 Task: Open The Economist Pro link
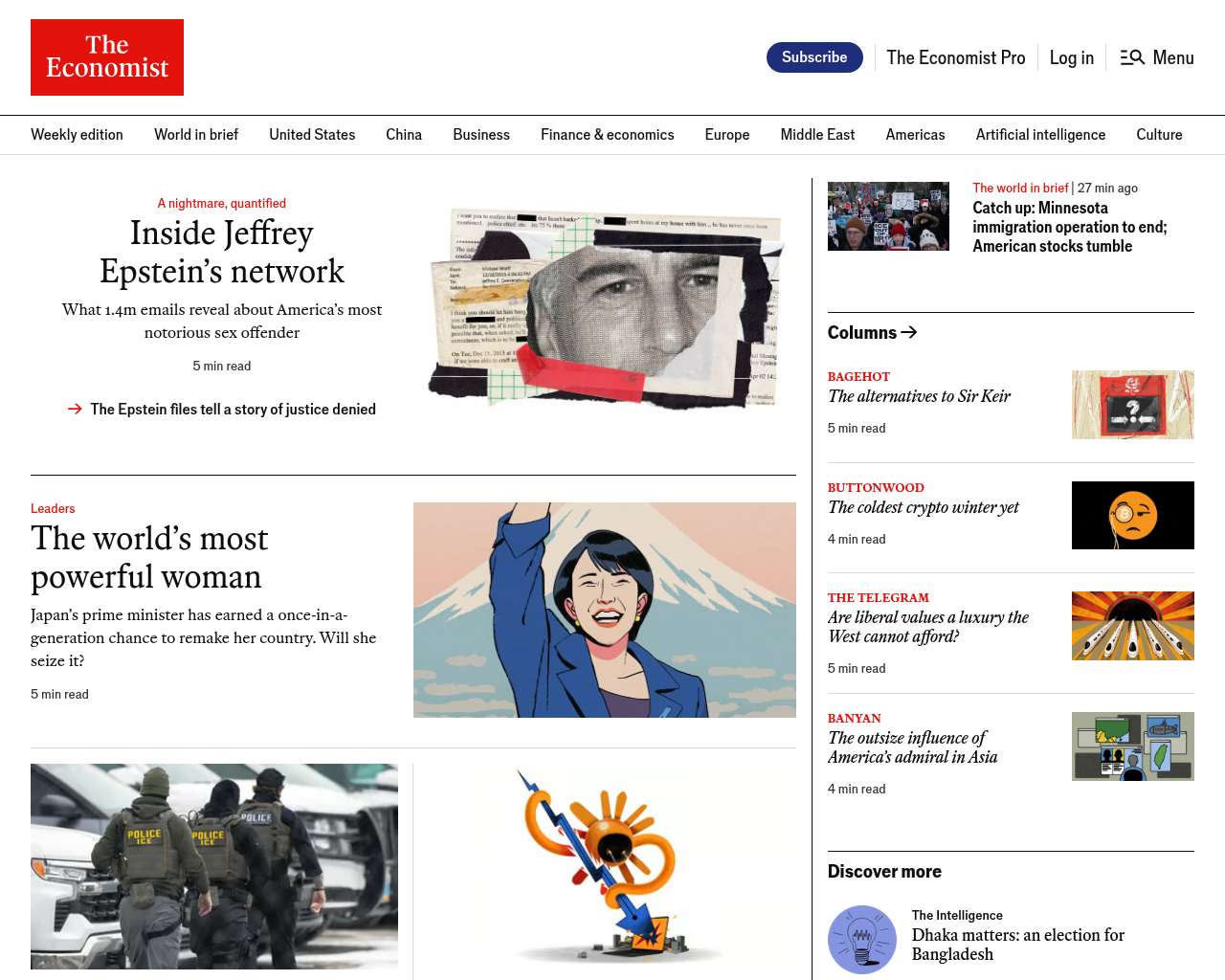coord(956,57)
